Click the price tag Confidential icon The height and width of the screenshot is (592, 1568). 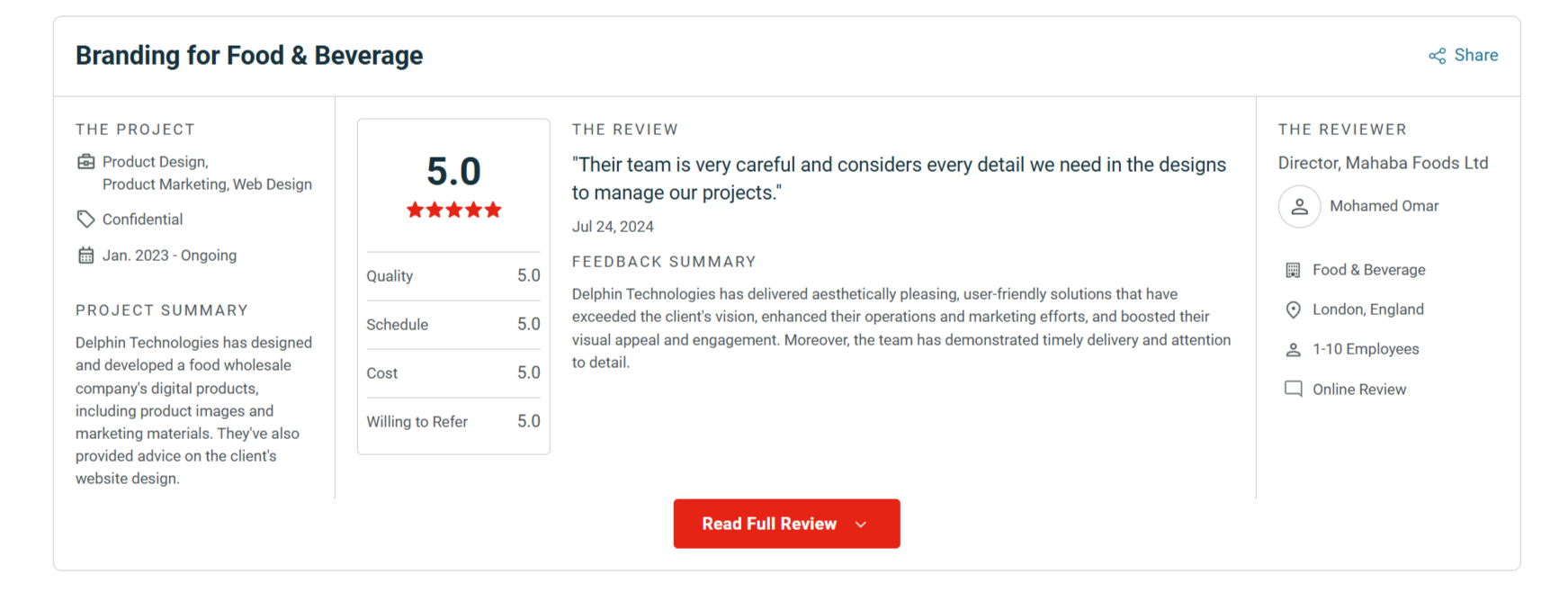pos(86,220)
